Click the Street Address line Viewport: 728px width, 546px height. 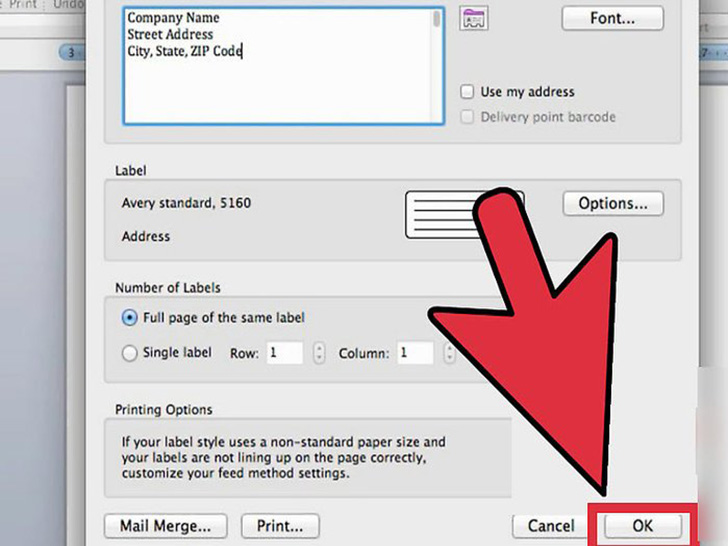[170, 34]
